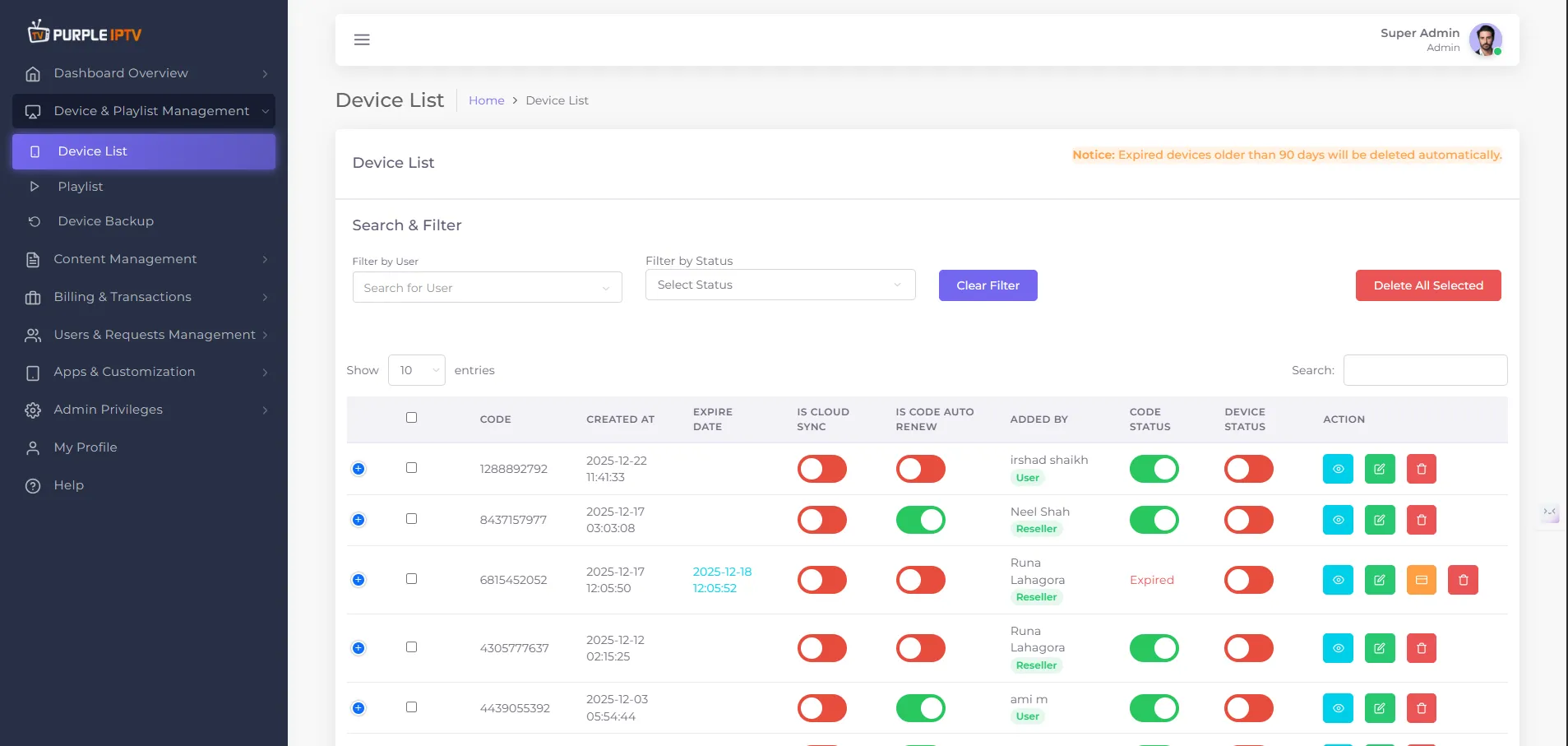Delete device with code 6815452052
Image resolution: width=1568 pixels, height=746 pixels.
point(1463,580)
